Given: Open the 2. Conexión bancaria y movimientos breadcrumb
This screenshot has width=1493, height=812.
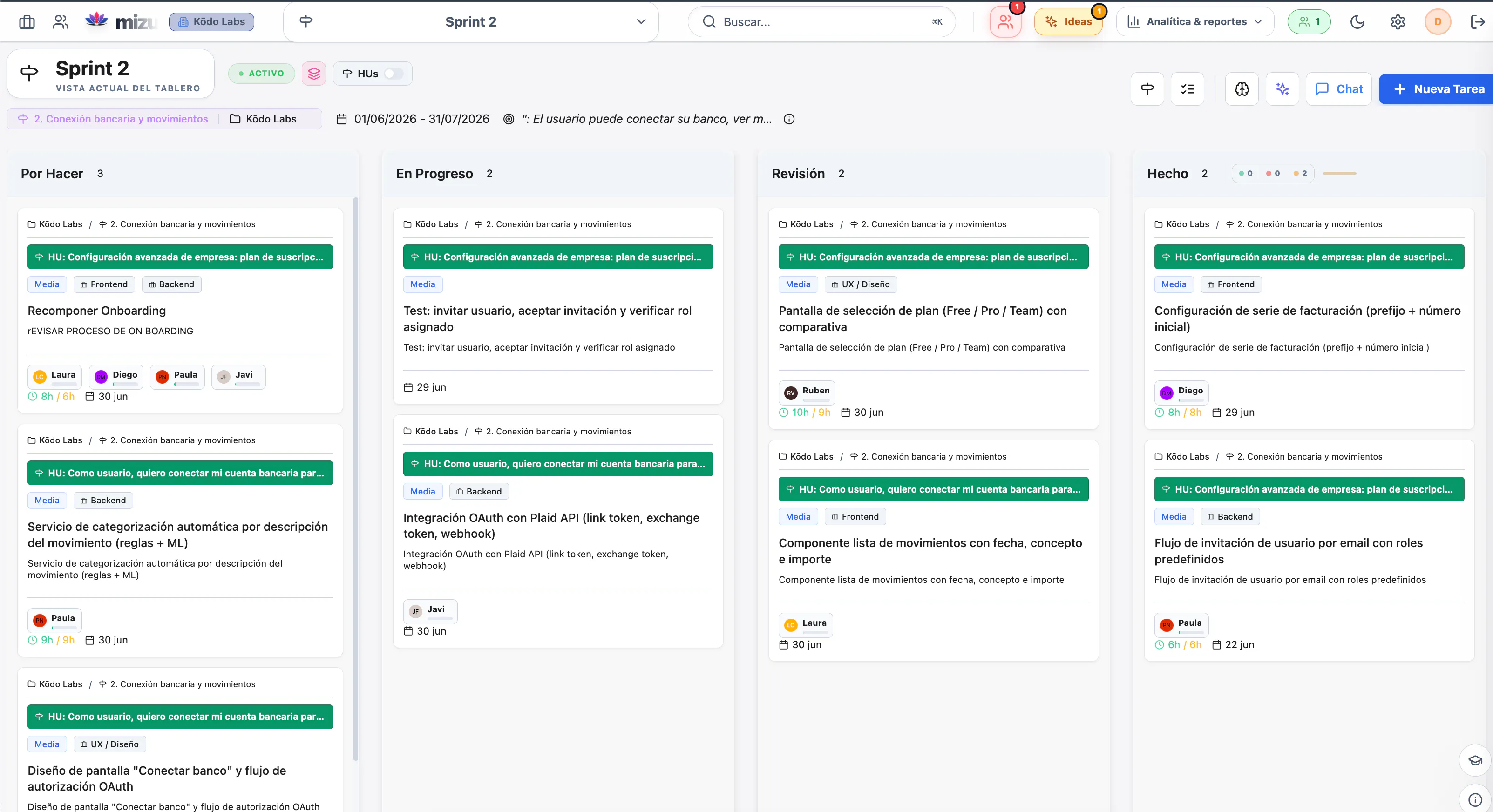Looking at the screenshot, I should click(x=113, y=119).
